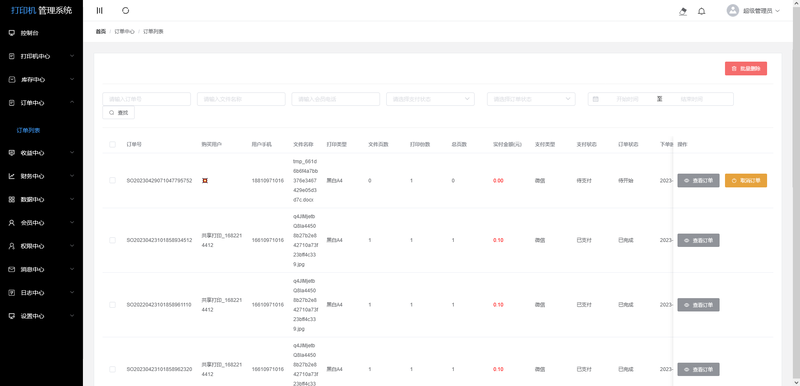Image resolution: width=800 pixels, height=386 pixels.
Task: Open 消息中心 menu label
Action: click(x=32, y=269)
